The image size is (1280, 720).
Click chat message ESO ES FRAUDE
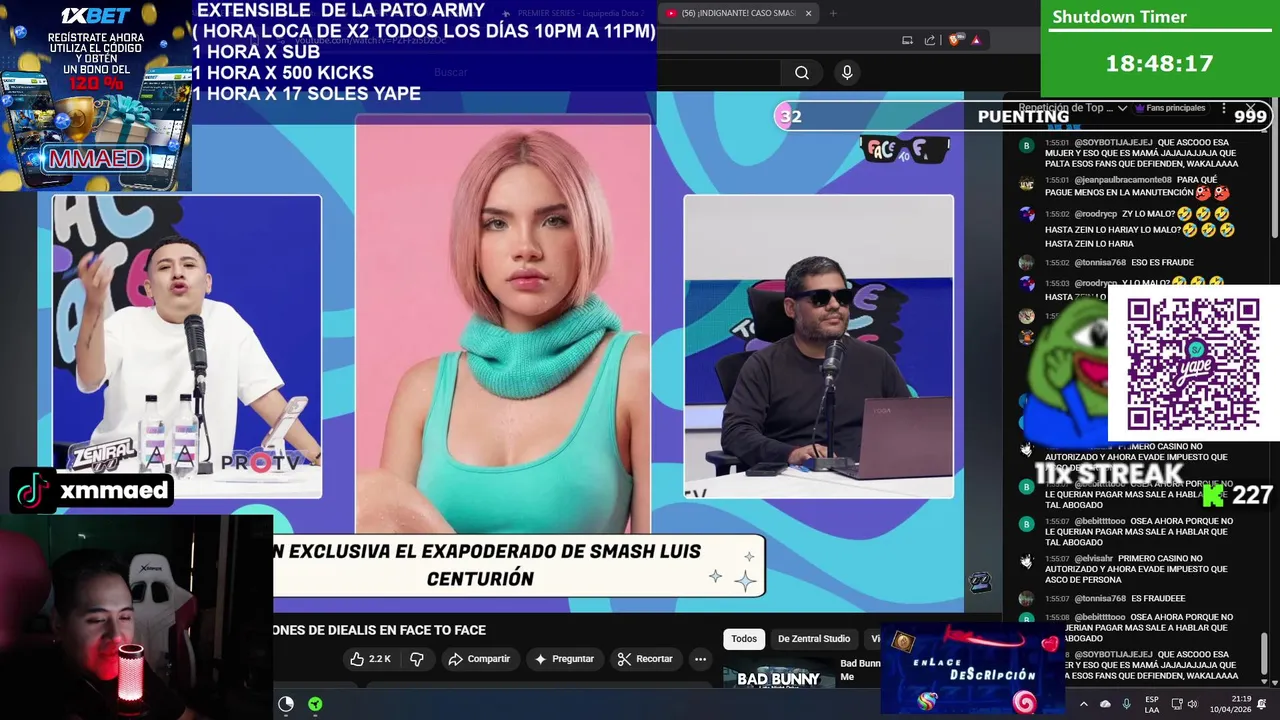click(x=1162, y=262)
